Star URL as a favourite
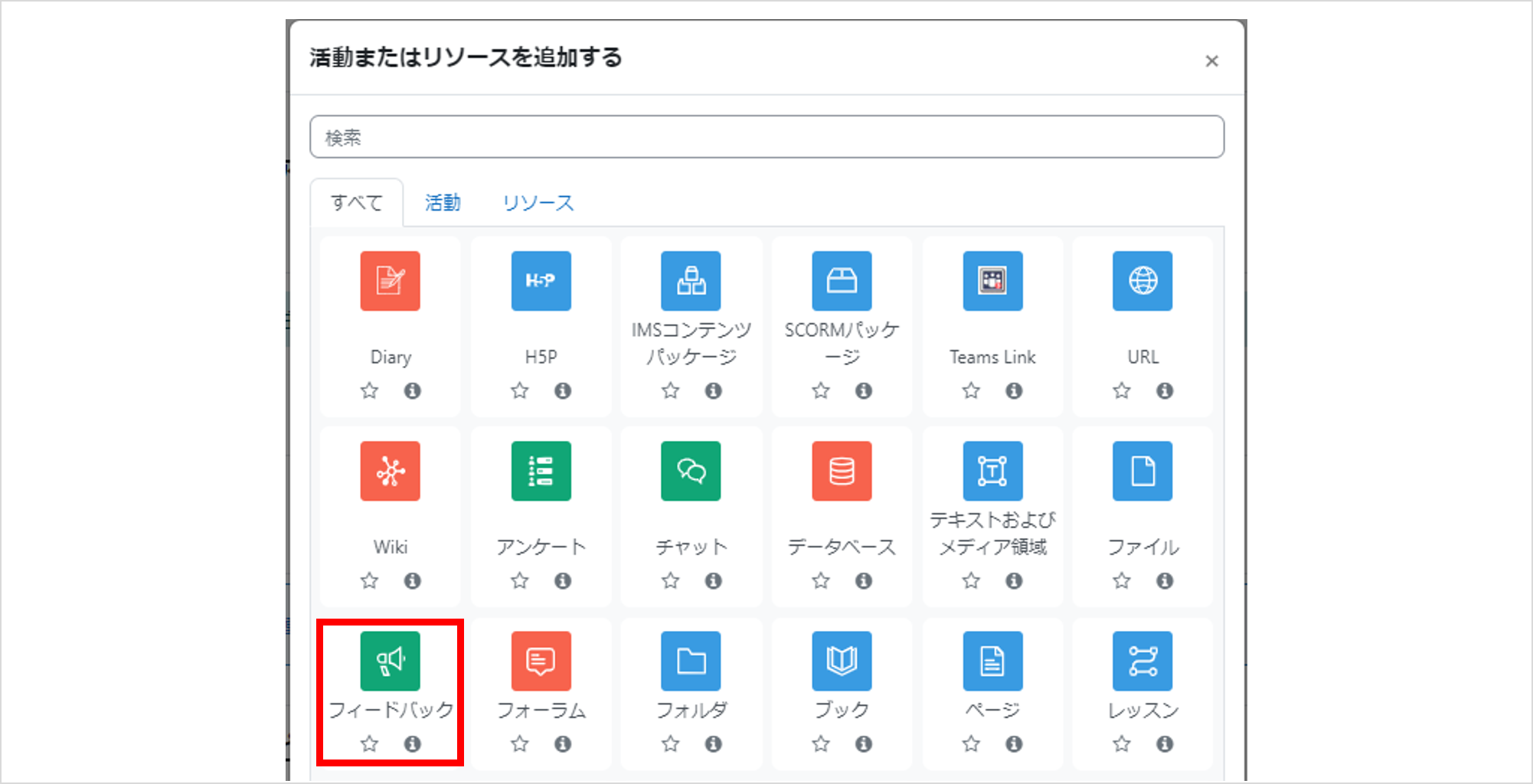The height and width of the screenshot is (784, 1533). [1122, 390]
